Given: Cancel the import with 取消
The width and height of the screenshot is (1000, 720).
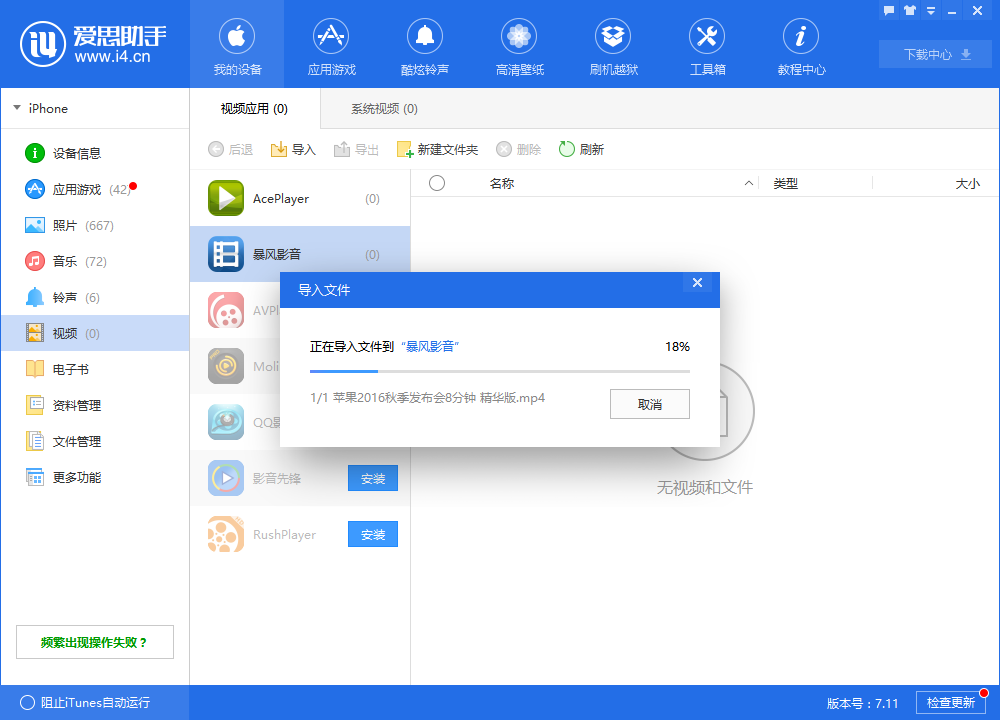Looking at the screenshot, I should 650,404.
